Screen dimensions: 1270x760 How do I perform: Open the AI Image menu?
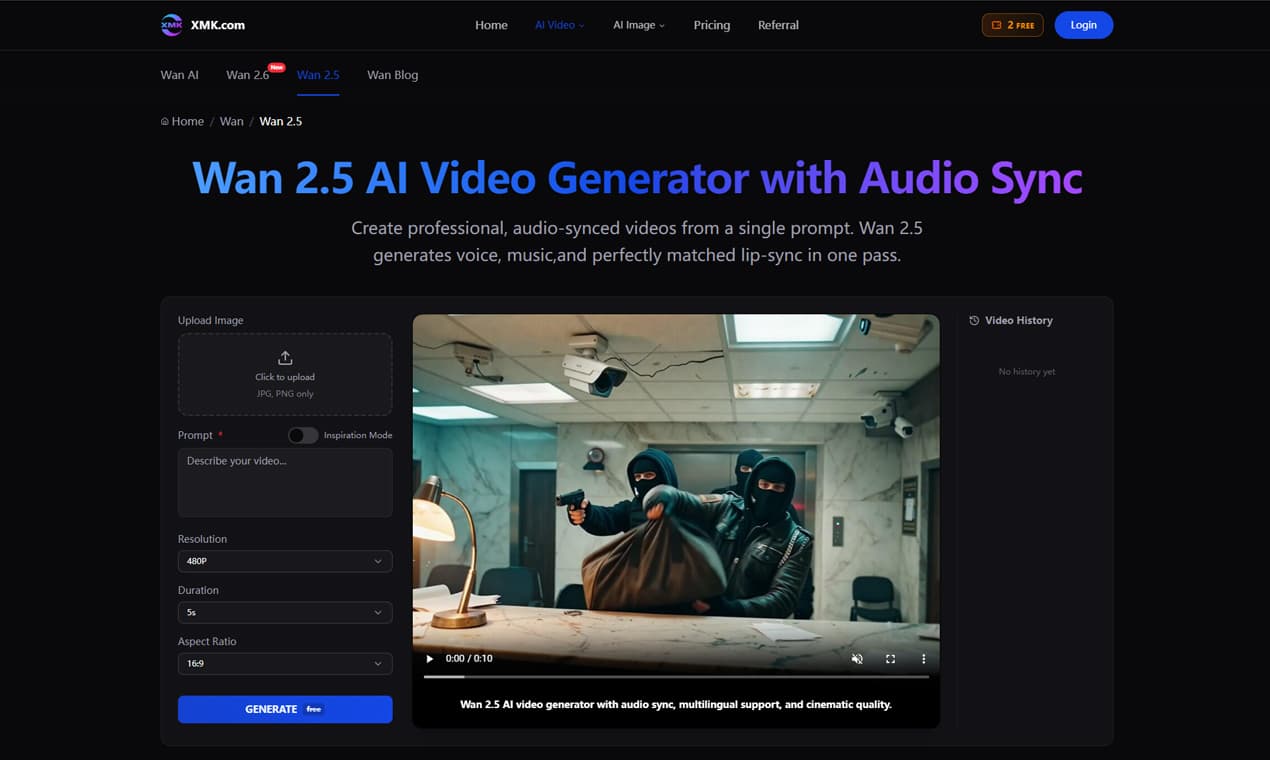(638, 24)
